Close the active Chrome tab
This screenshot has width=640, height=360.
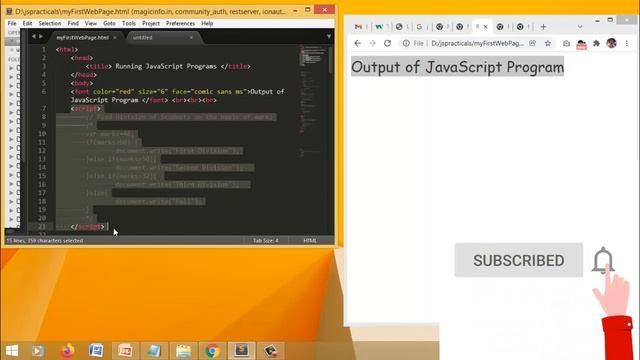click(x=485, y=27)
